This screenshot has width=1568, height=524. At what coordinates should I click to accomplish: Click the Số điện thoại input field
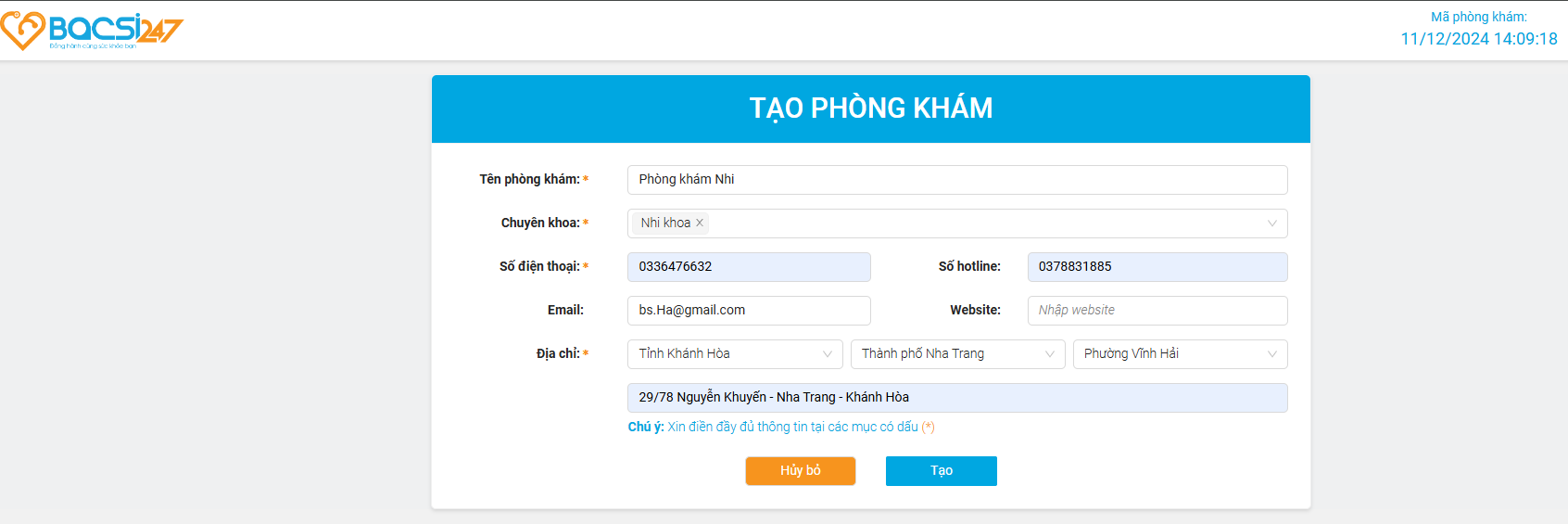pos(749,267)
